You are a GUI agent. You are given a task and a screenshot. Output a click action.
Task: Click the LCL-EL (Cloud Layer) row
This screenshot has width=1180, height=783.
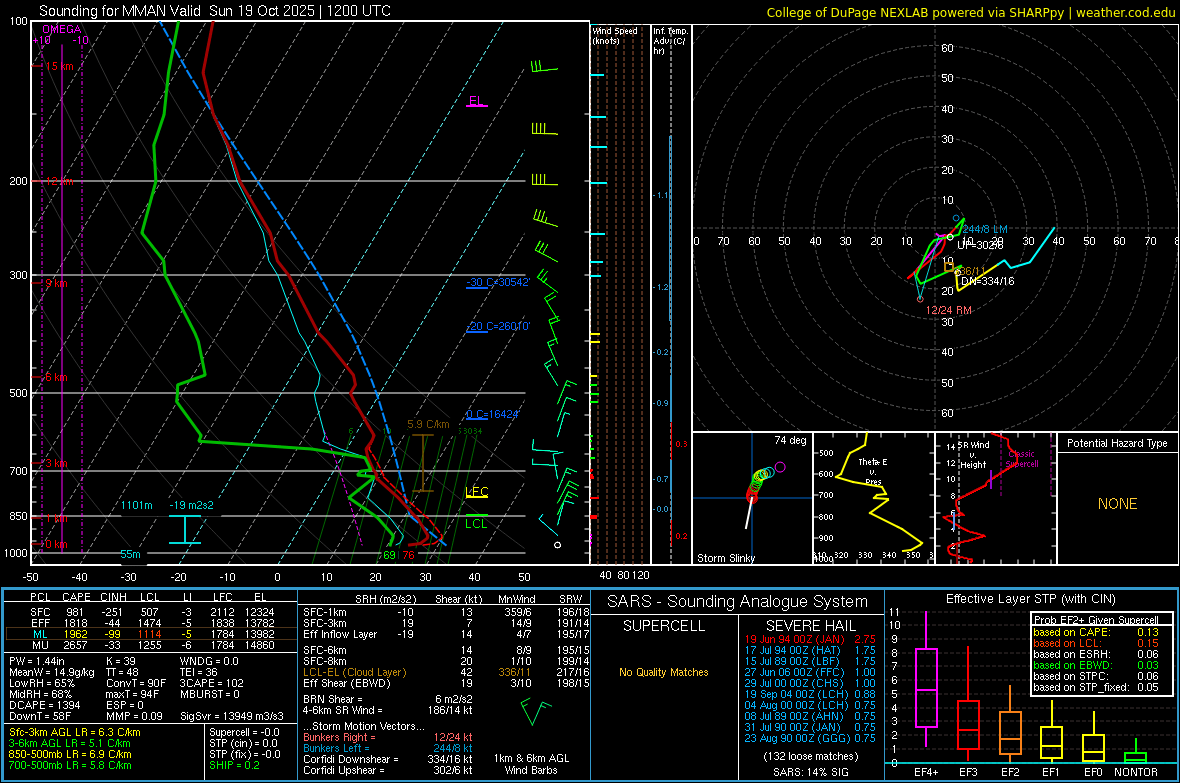(x=446, y=672)
